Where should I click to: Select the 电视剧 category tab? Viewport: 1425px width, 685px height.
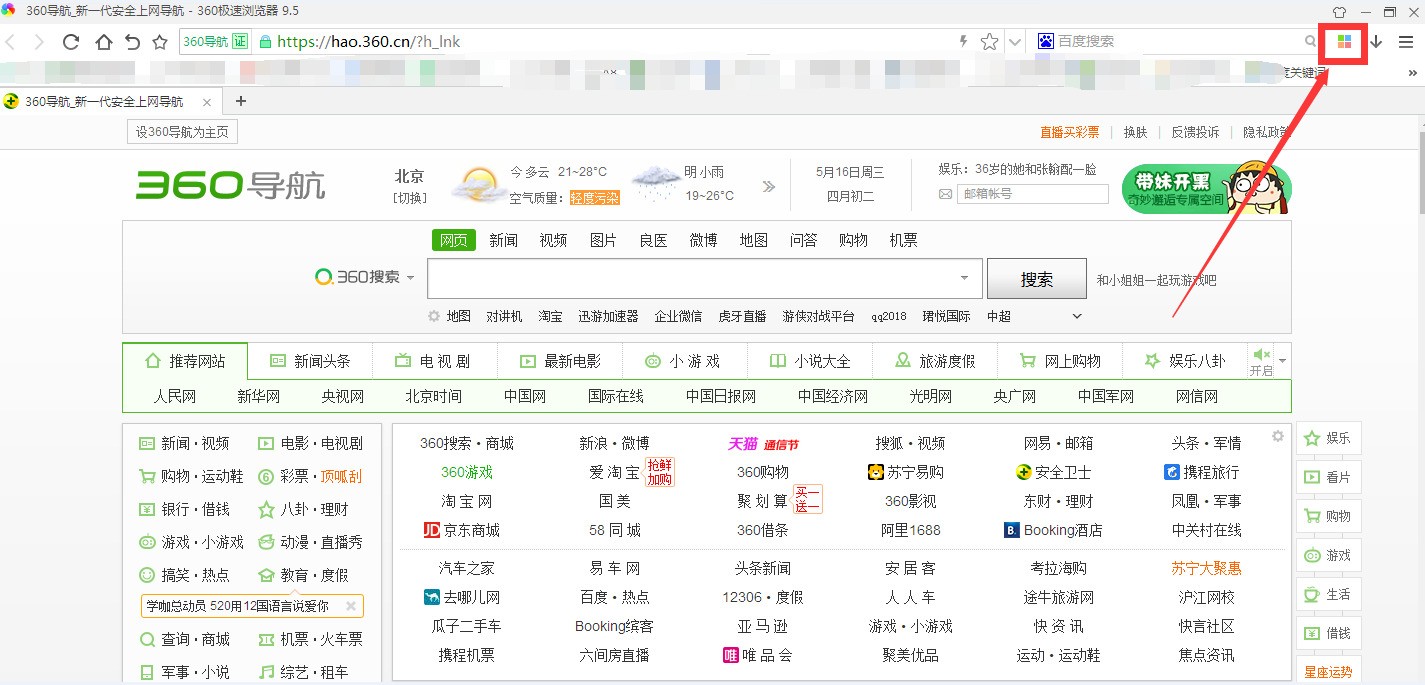point(434,361)
